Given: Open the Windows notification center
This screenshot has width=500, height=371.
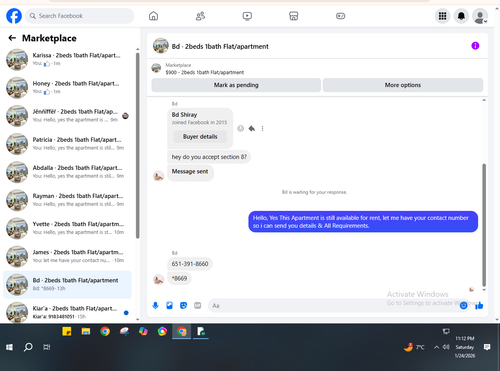Looking at the screenshot, I should click(x=487, y=347).
